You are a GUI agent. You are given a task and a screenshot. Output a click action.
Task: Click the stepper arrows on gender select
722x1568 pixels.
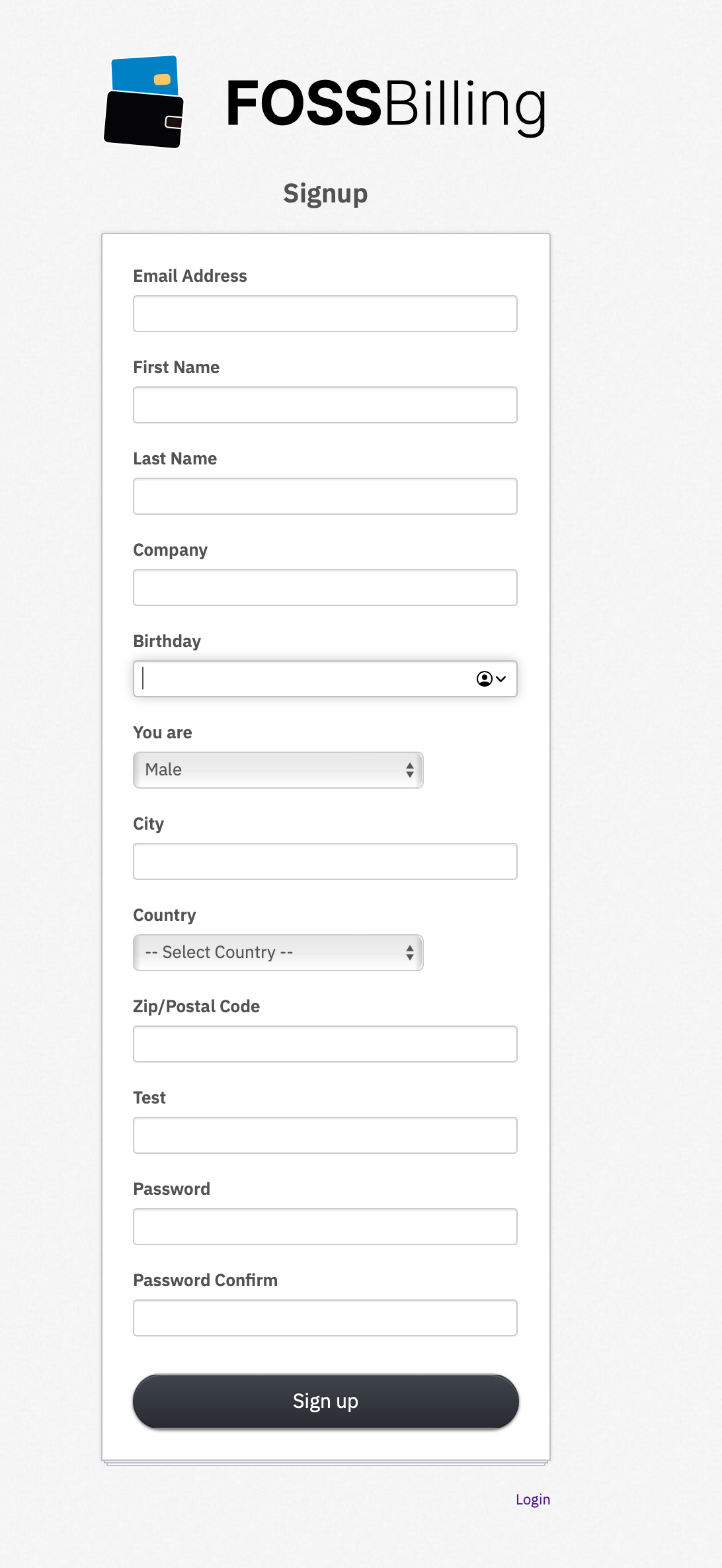point(411,769)
